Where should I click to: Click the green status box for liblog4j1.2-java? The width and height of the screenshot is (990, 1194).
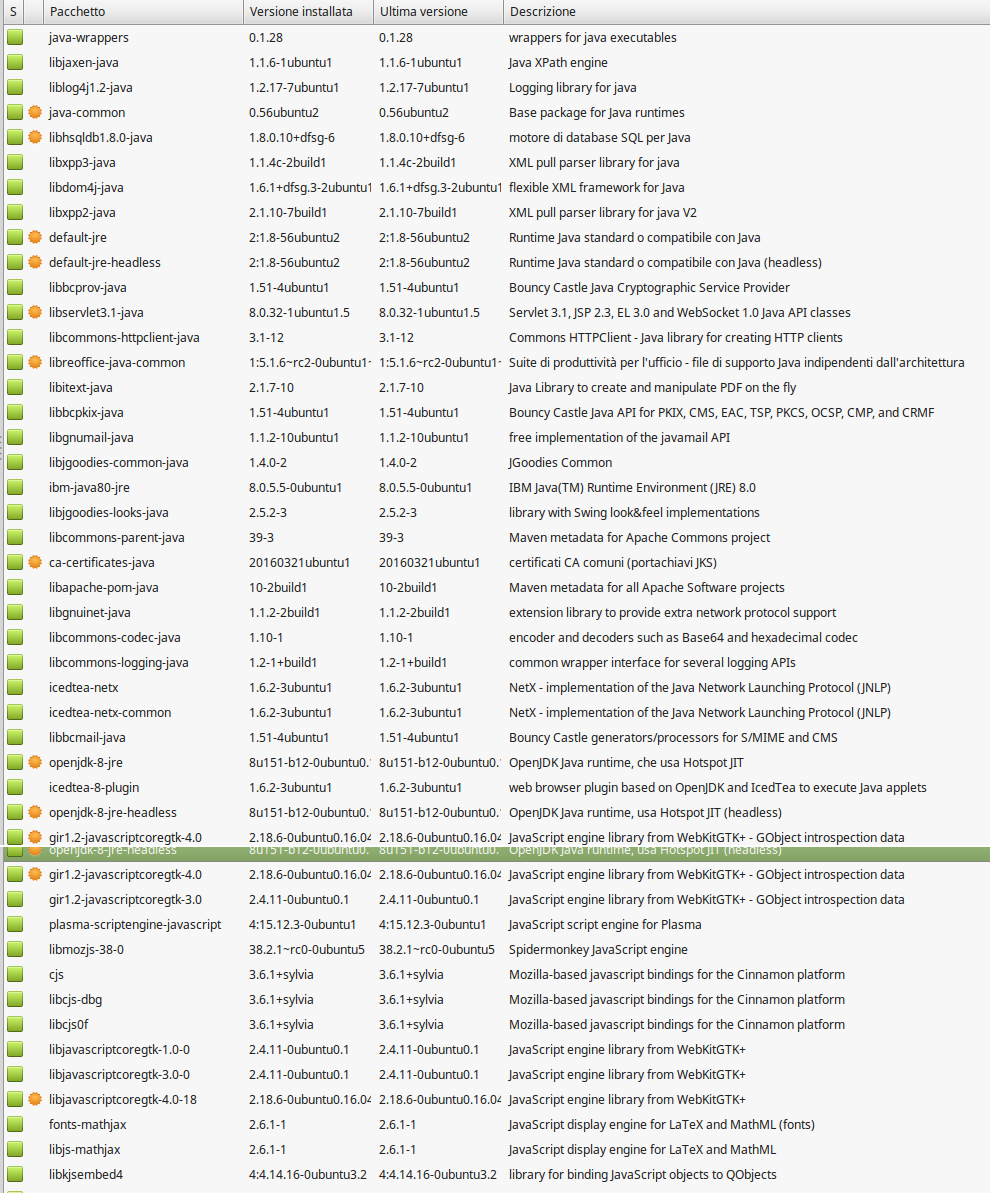[15, 88]
